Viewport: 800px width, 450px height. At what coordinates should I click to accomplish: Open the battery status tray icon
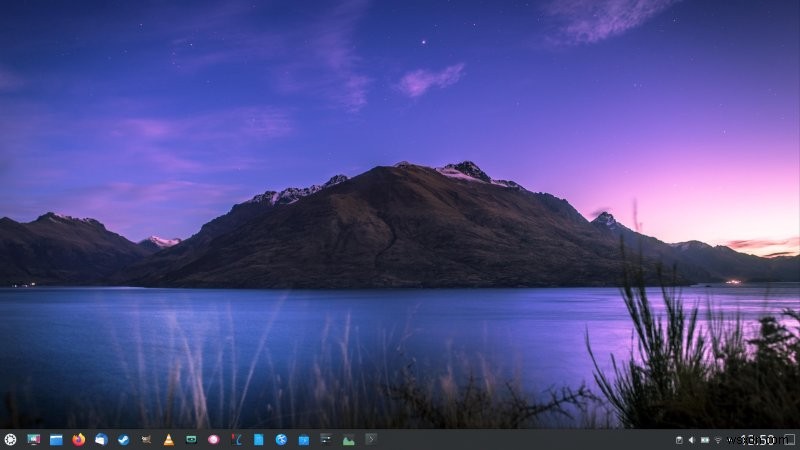(705, 440)
